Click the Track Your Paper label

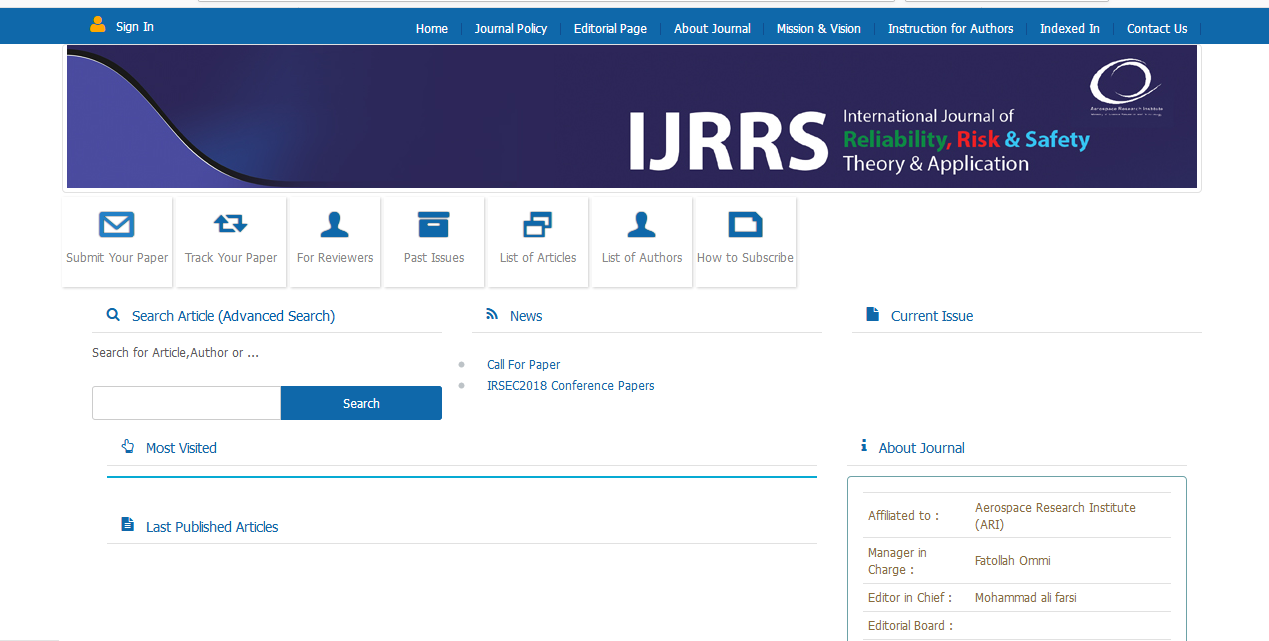tap(231, 258)
